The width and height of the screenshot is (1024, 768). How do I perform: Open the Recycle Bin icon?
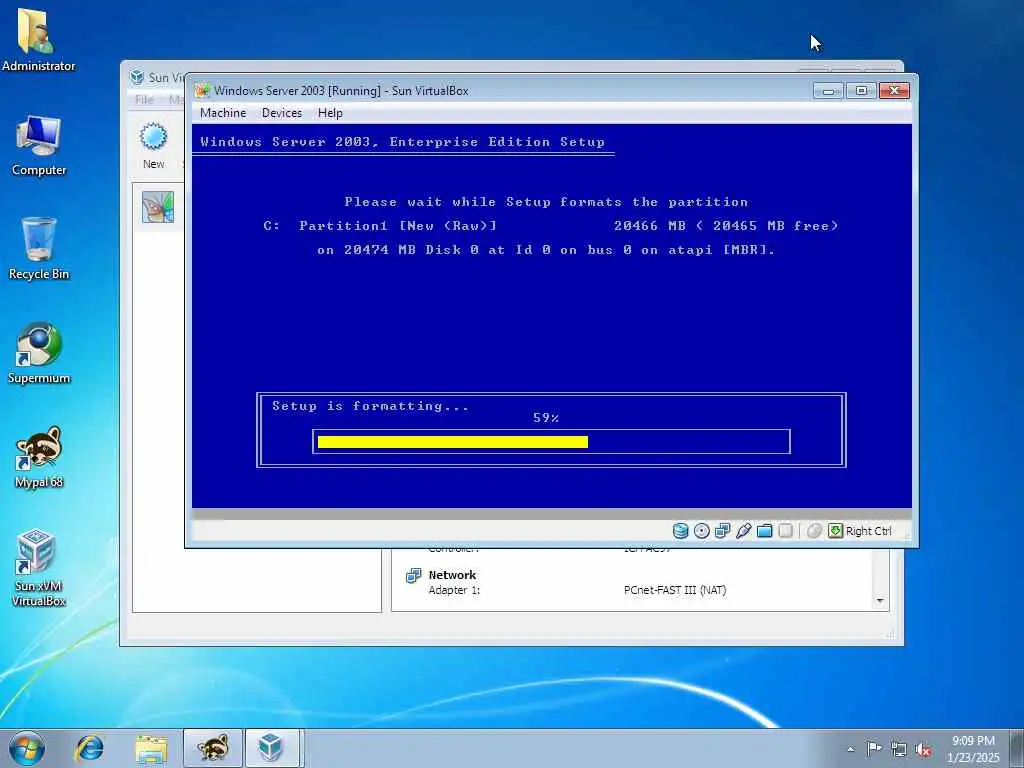[x=39, y=249]
